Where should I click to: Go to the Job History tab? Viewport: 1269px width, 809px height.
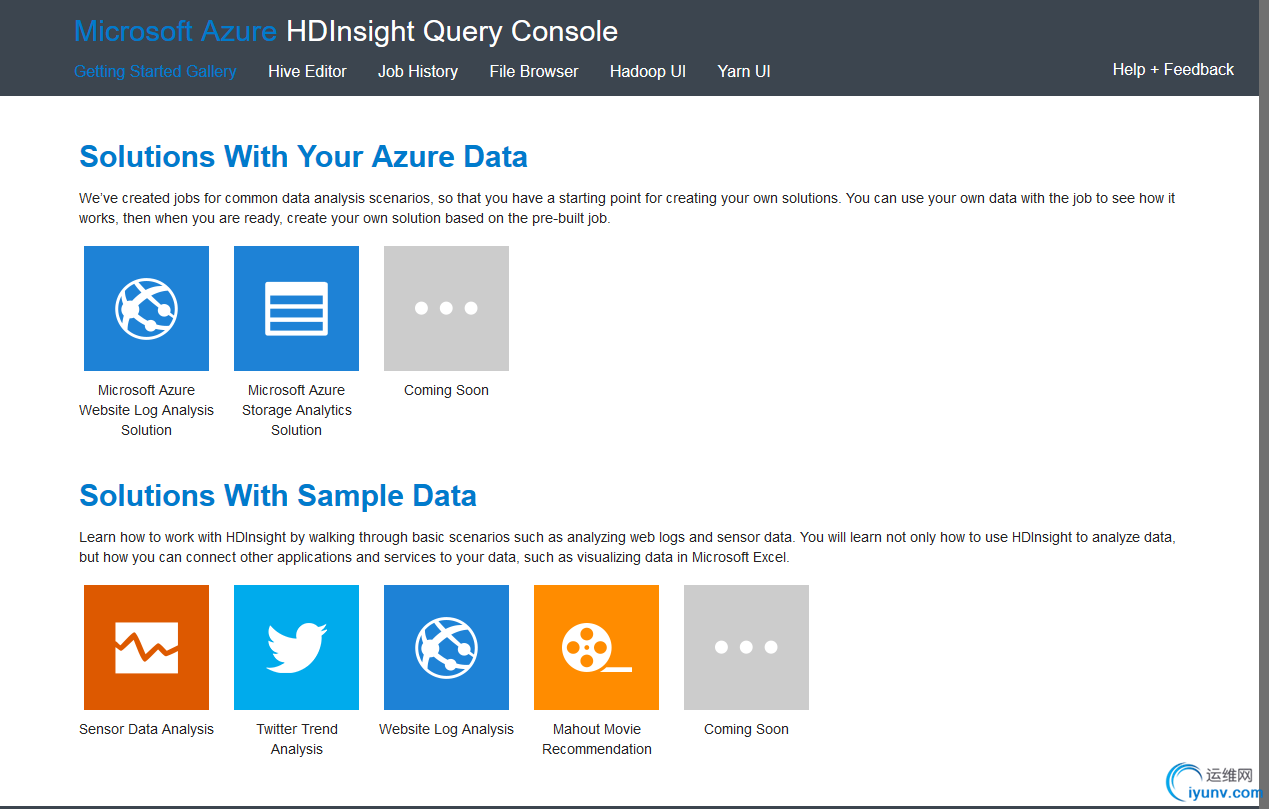point(418,71)
